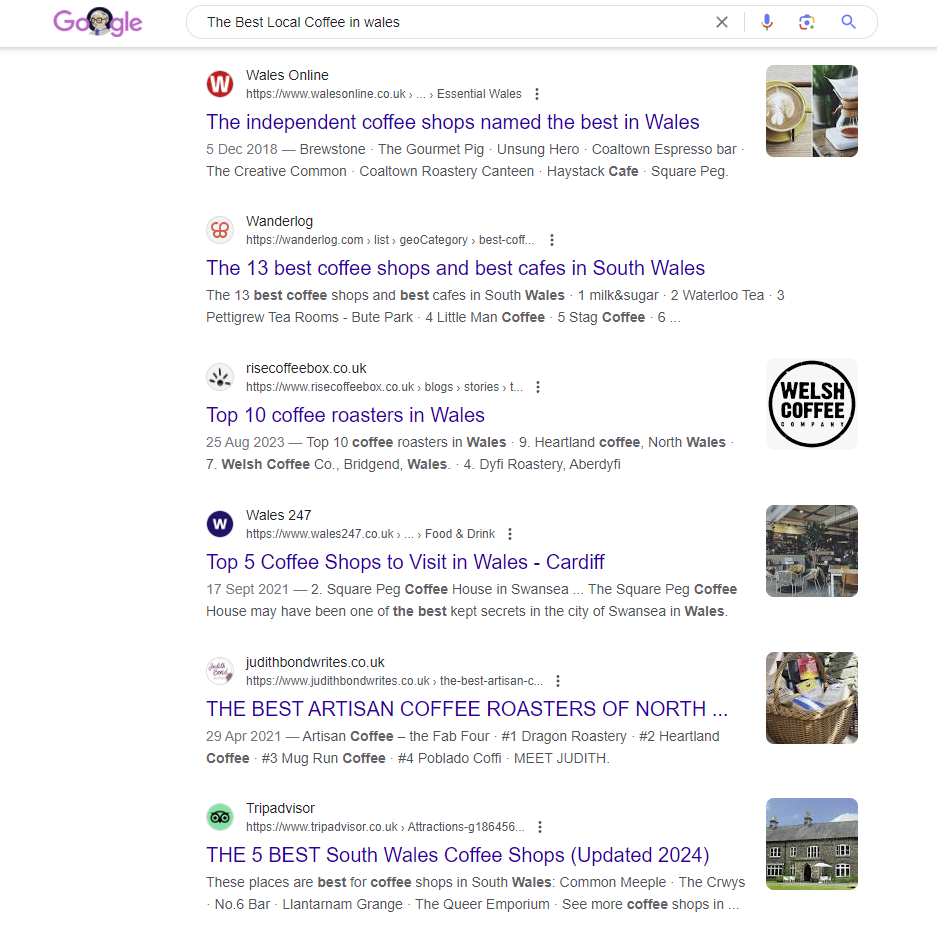This screenshot has width=937, height=930.
Task: Click the 'Wales 247' site name
Action: tap(278, 515)
